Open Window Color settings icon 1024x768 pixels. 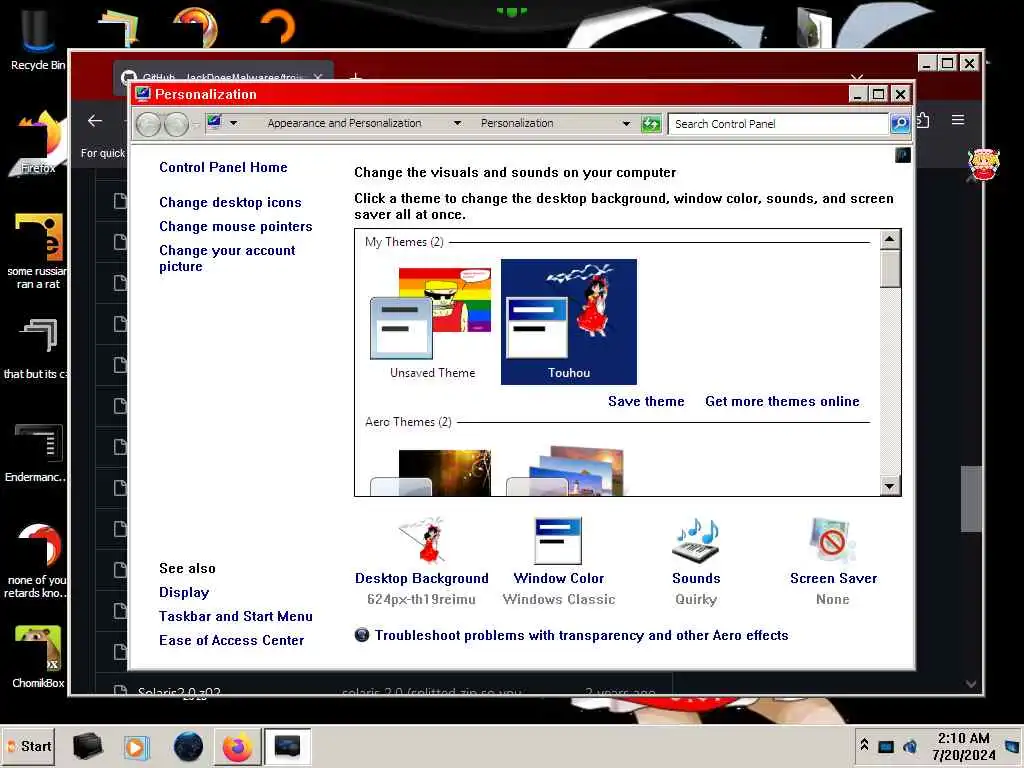[558, 541]
